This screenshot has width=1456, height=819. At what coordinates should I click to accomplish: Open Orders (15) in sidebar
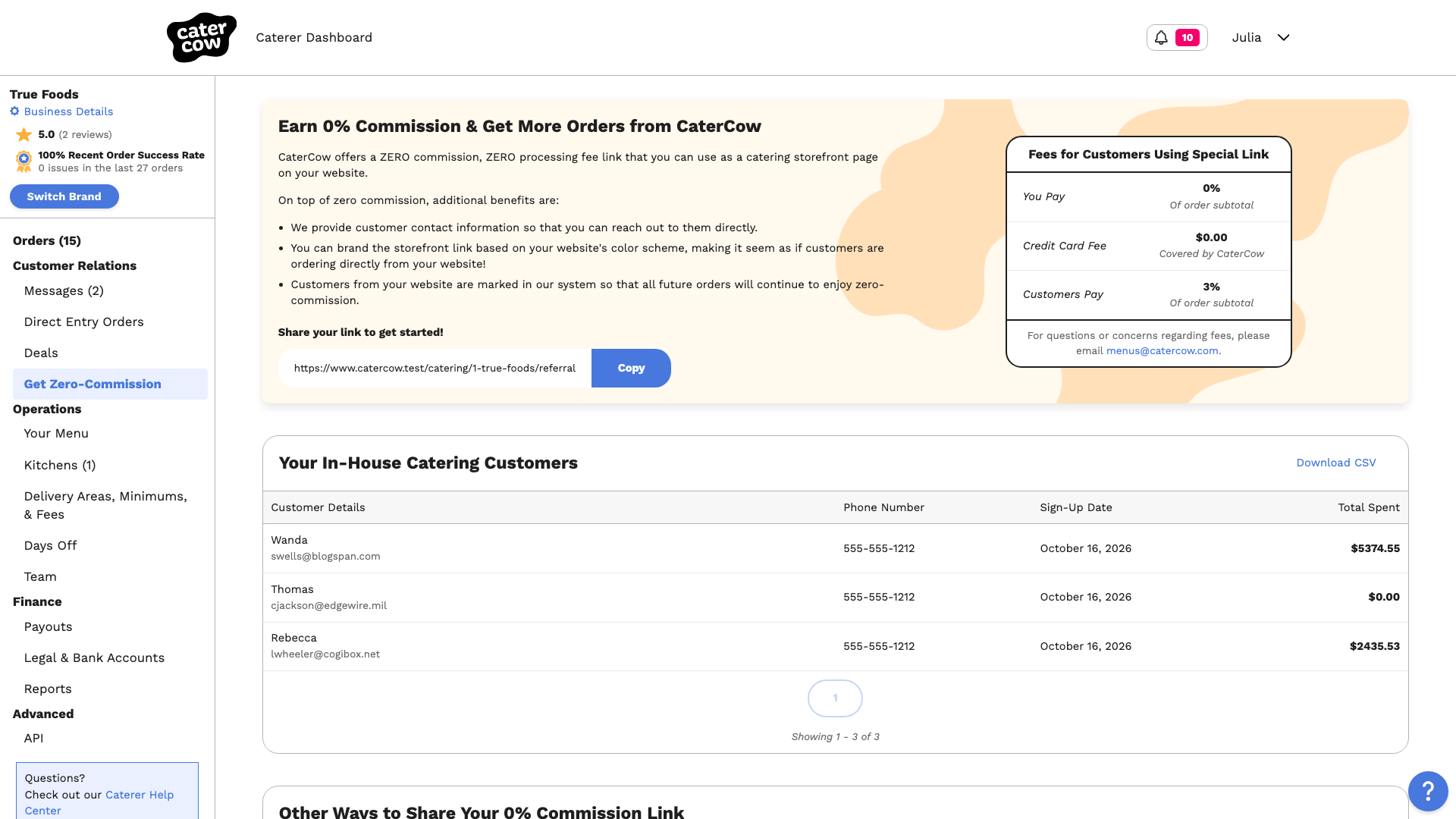(x=47, y=240)
